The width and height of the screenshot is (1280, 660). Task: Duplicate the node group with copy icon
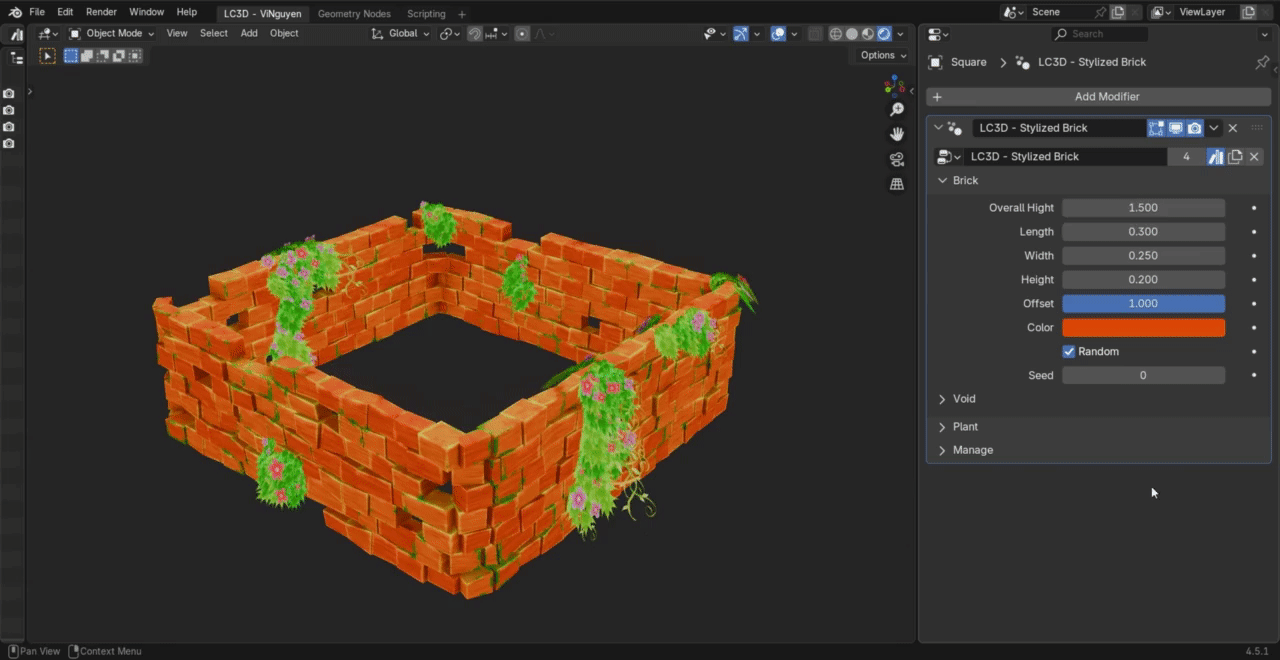click(1235, 157)
